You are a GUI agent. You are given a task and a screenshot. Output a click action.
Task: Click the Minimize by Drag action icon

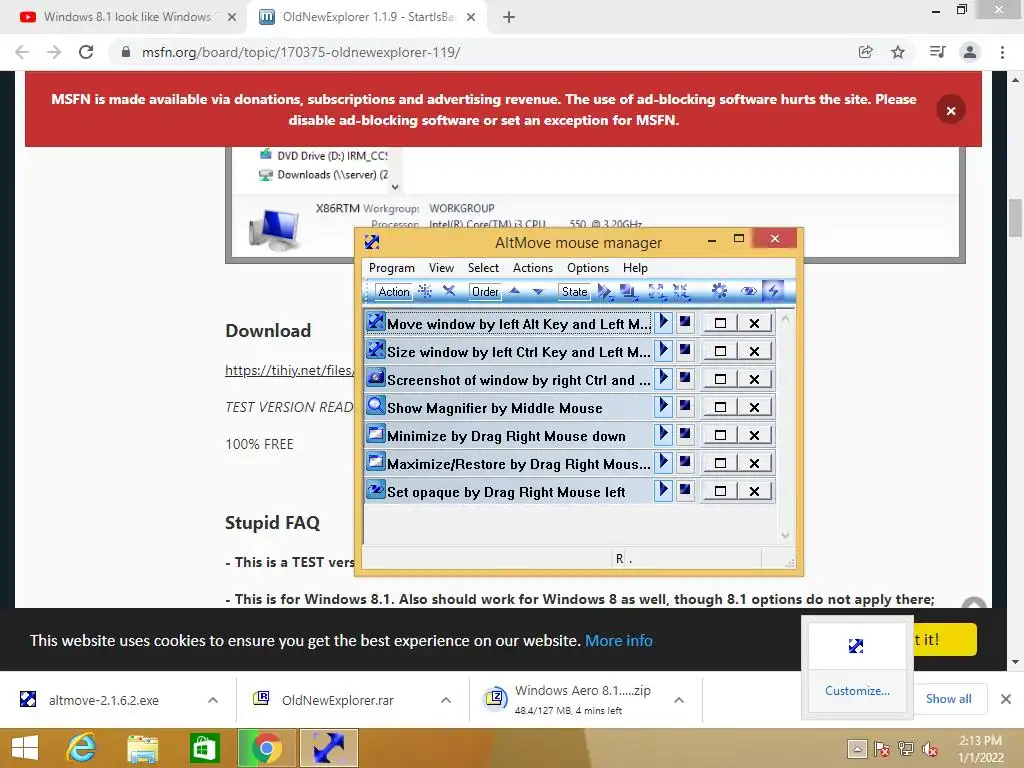(376, 434)
